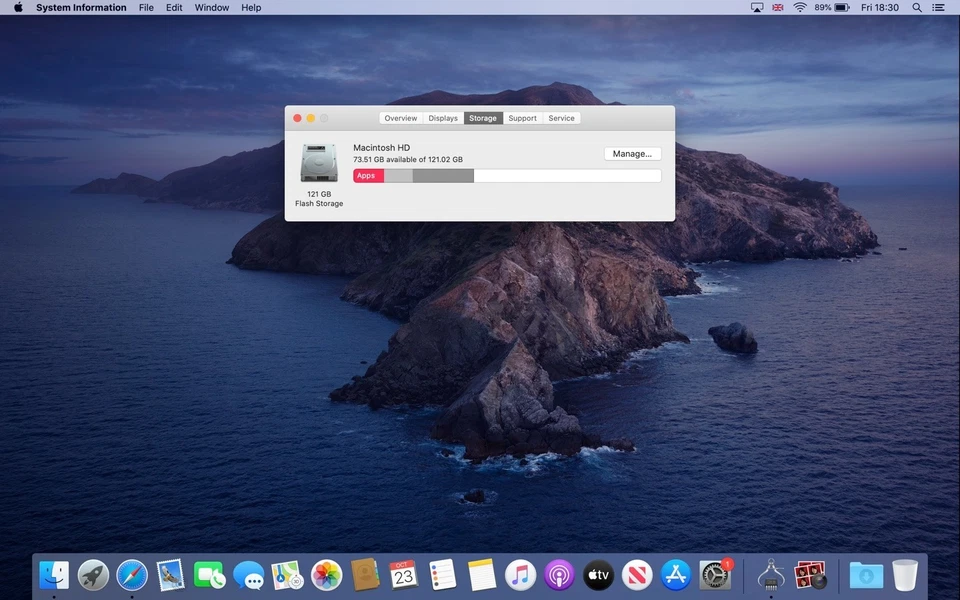Open Podcasts purple icon in Dock
The width and height of the screenshot is (960, 600).
click(559, 576)
